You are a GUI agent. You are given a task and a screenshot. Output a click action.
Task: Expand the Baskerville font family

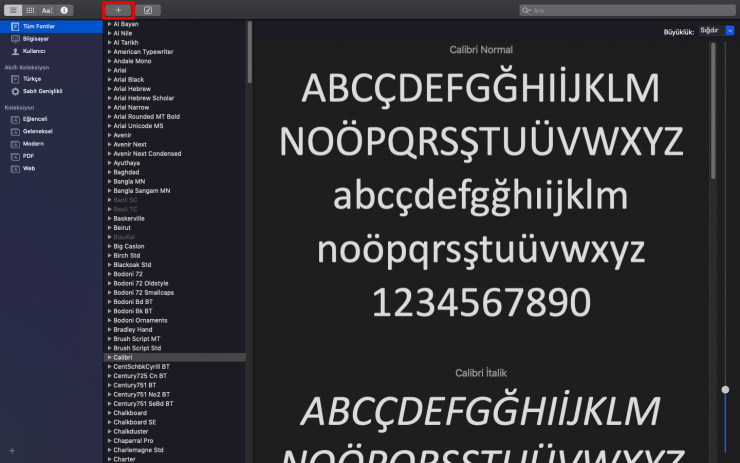[x=109, y=218]
